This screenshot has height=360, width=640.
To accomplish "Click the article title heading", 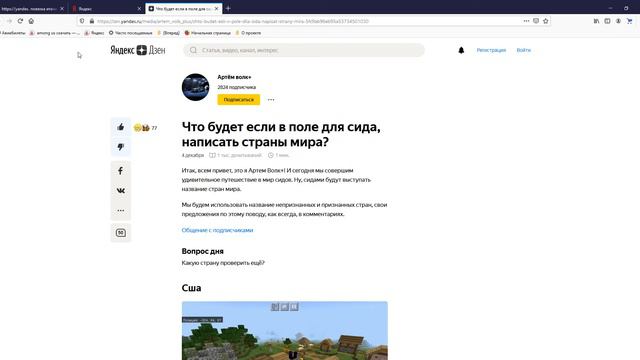I will point(281,134).
